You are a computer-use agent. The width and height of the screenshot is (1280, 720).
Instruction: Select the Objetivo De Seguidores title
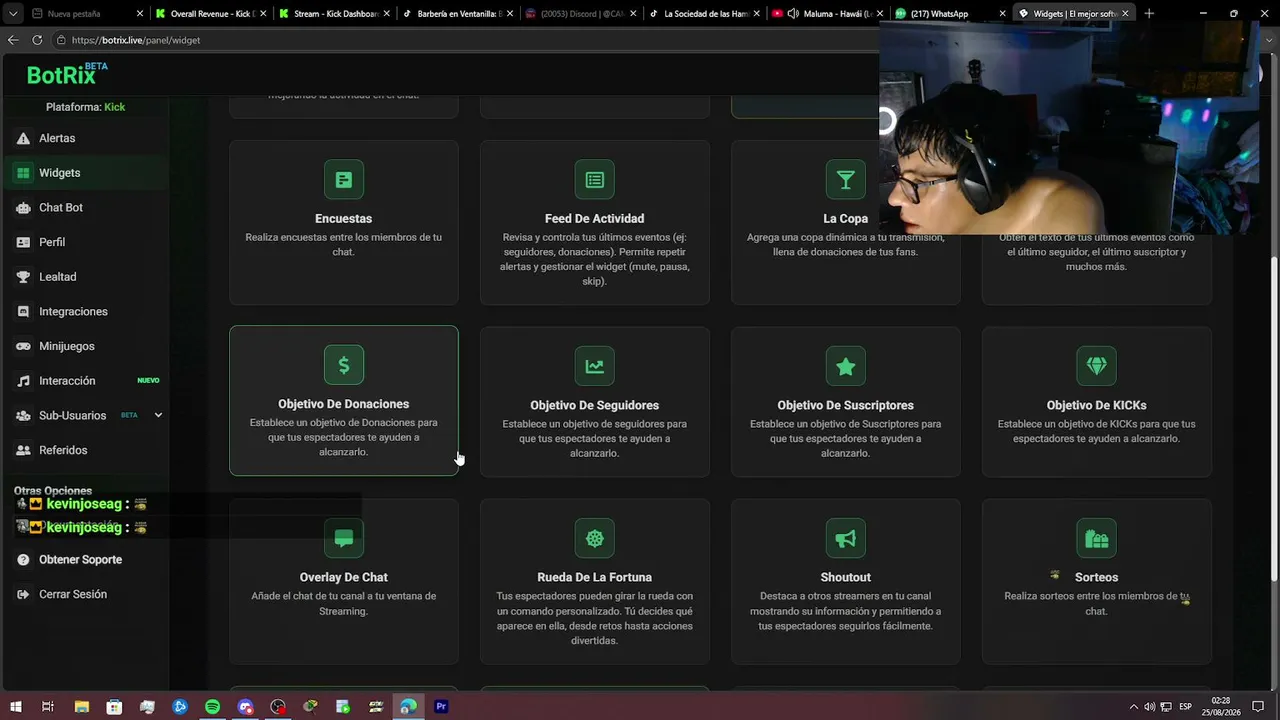point(595,405)
